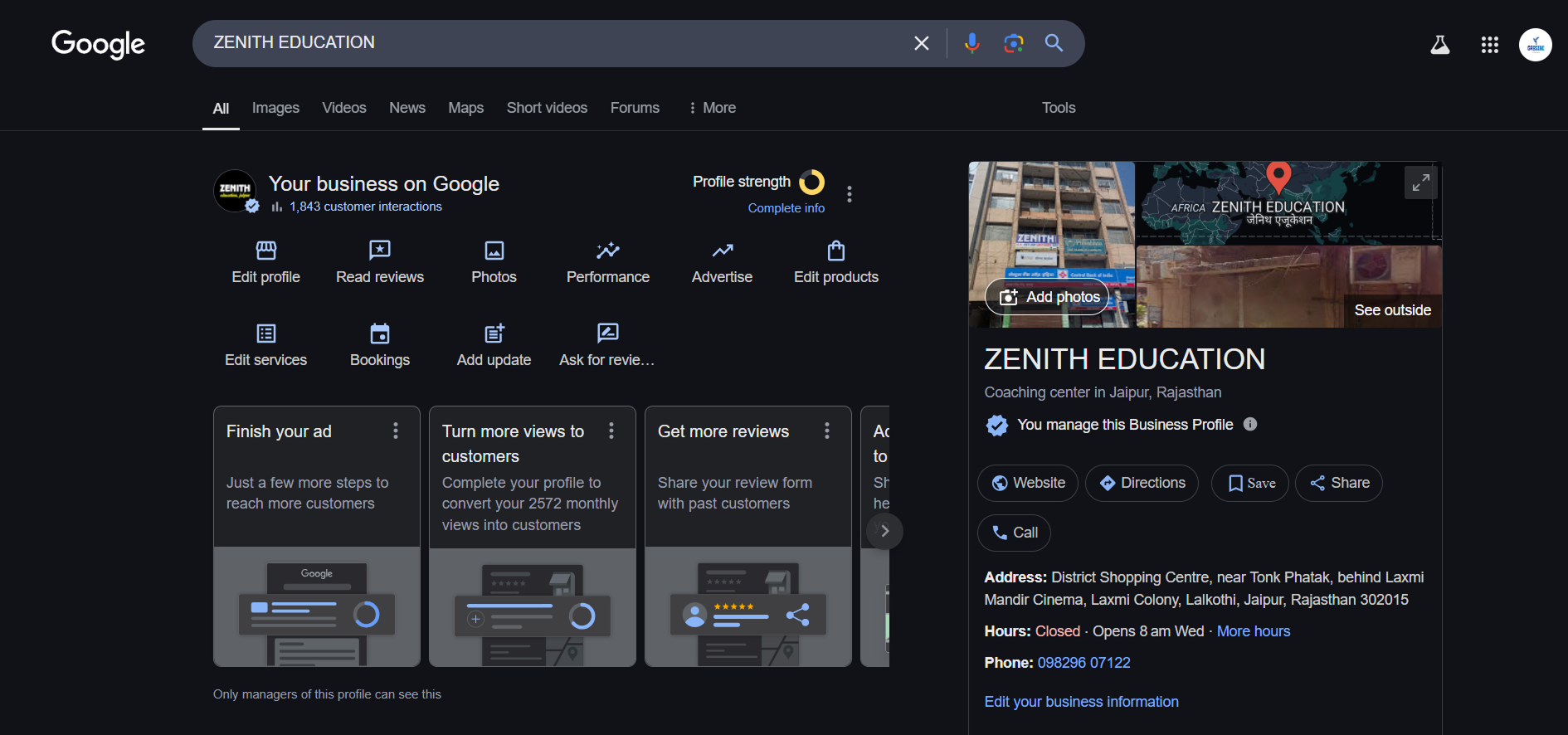Start voice search with microphone icon
The height and width of the screenshot is (735, 1568).
tap(971, 43)
